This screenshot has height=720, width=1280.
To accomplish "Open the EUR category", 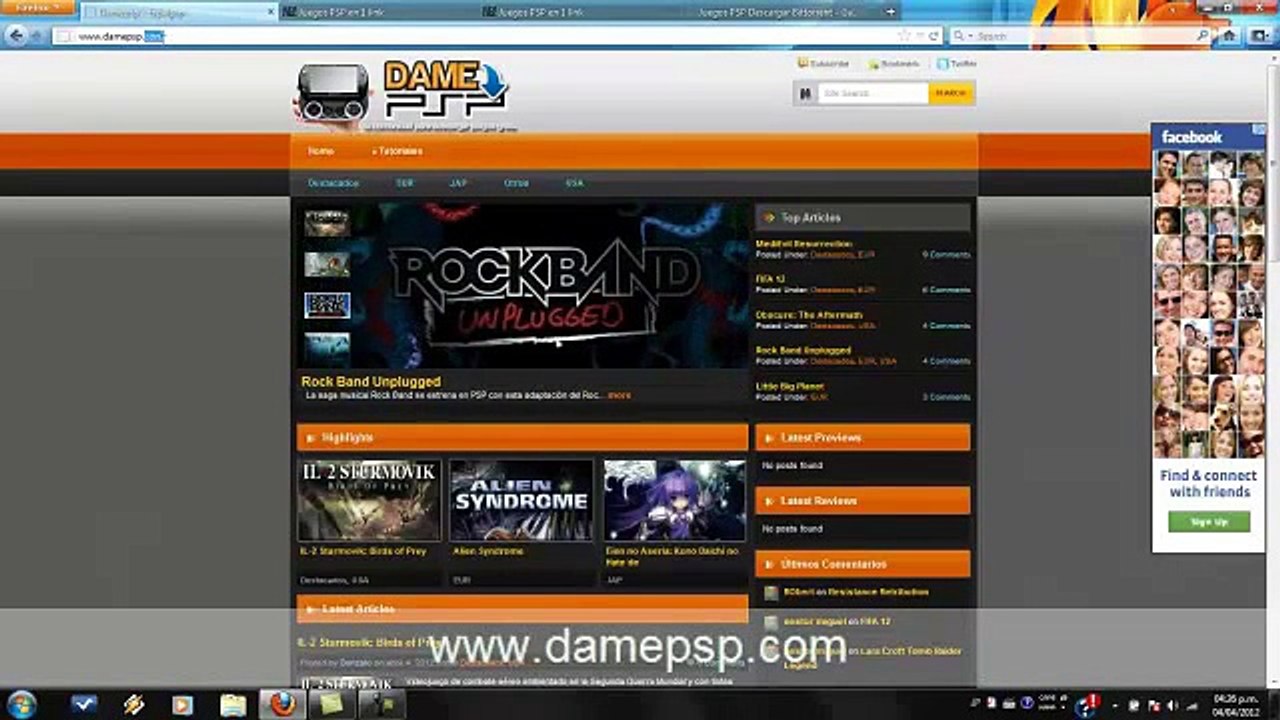I will [404, 183].
